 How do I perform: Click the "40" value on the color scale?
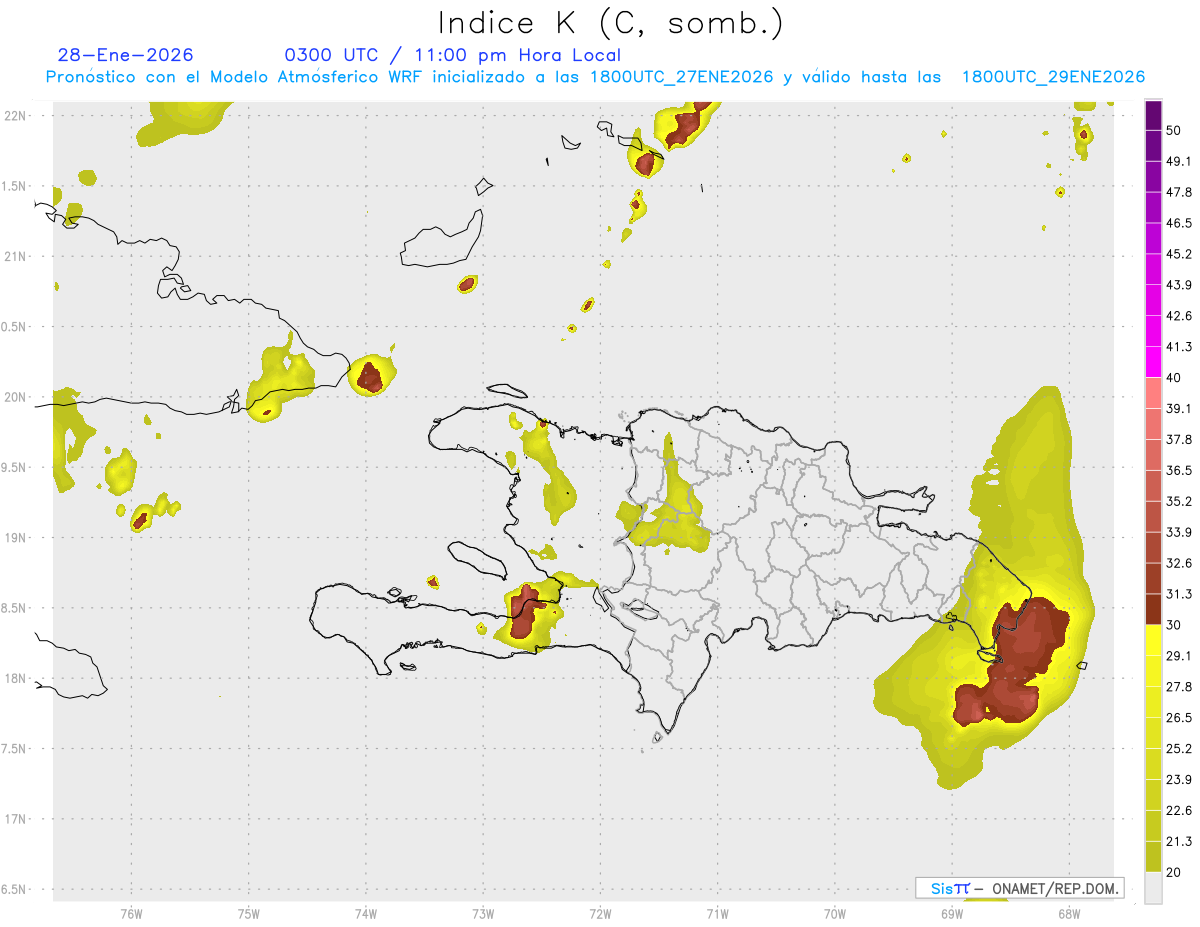pyautogui.click(x=1176, y=378)
